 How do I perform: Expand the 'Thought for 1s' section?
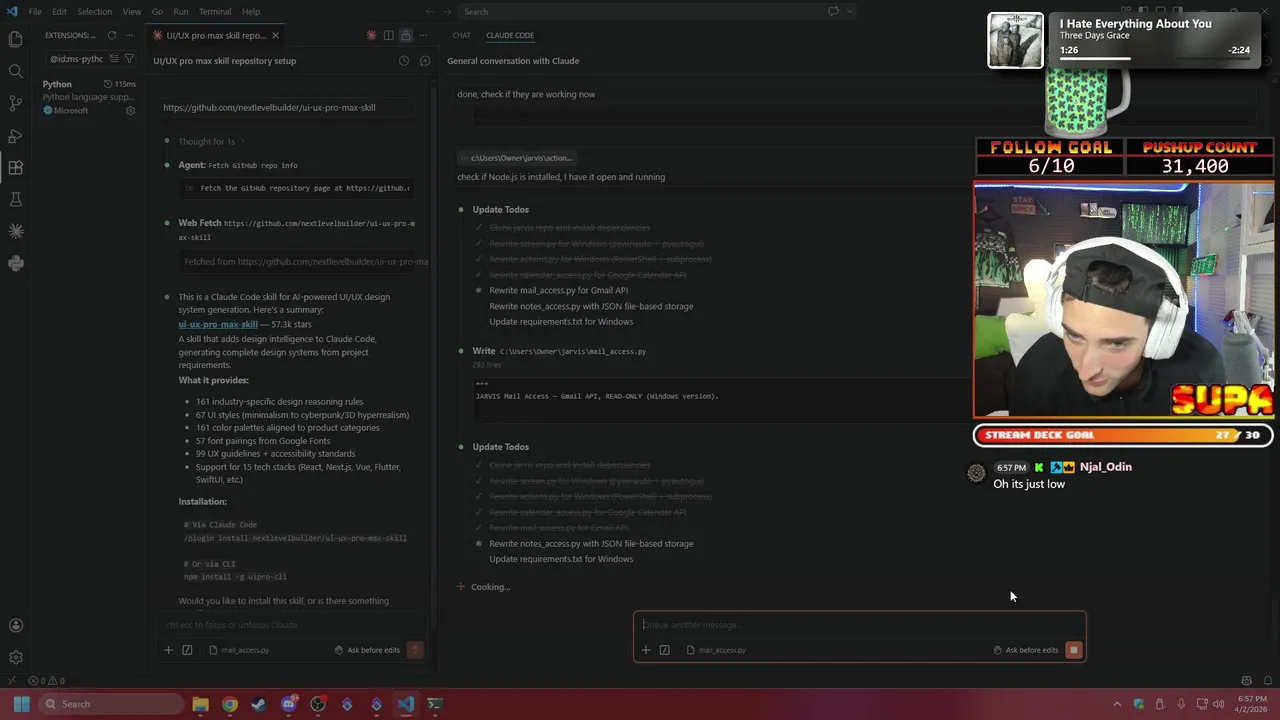(211, 141)
